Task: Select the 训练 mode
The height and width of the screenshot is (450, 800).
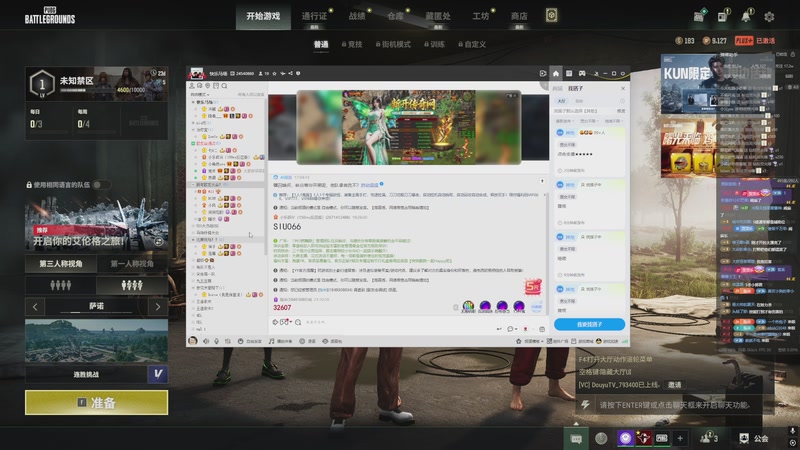Action: pyautogui.click(x=434, y=44)
